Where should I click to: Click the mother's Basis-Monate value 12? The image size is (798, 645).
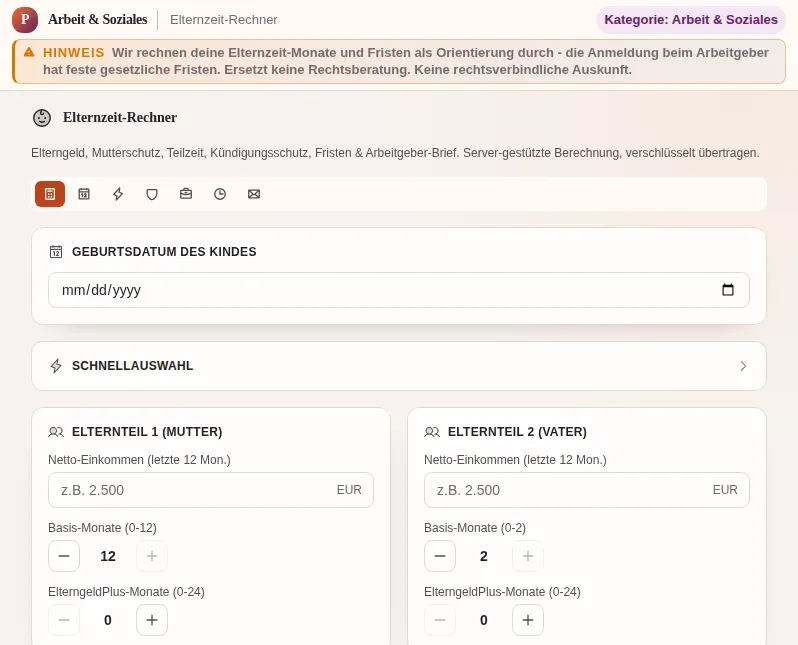point(108,556)
